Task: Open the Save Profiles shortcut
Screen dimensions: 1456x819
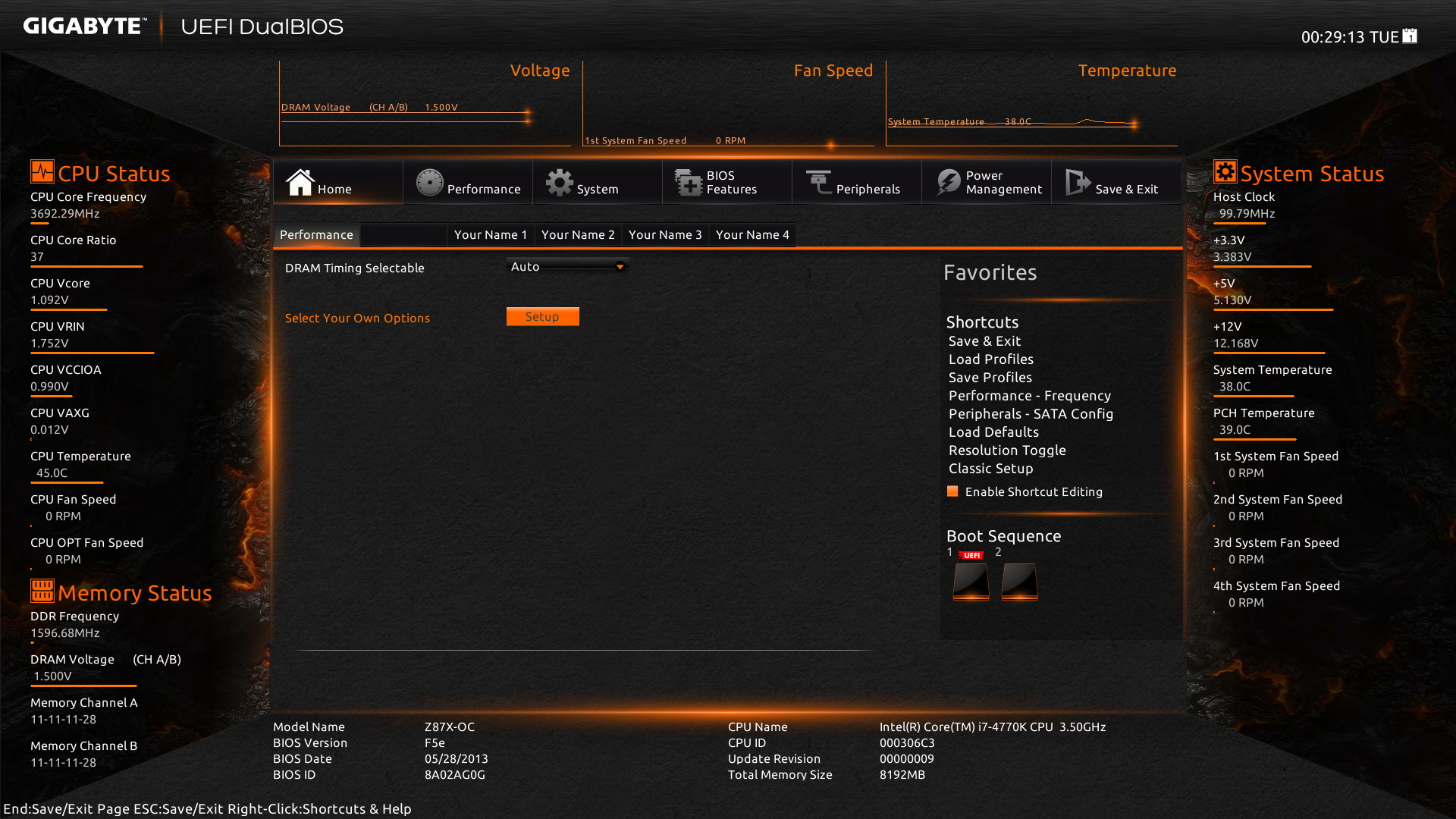Action: pyautogui.click(x=990, y=378)
